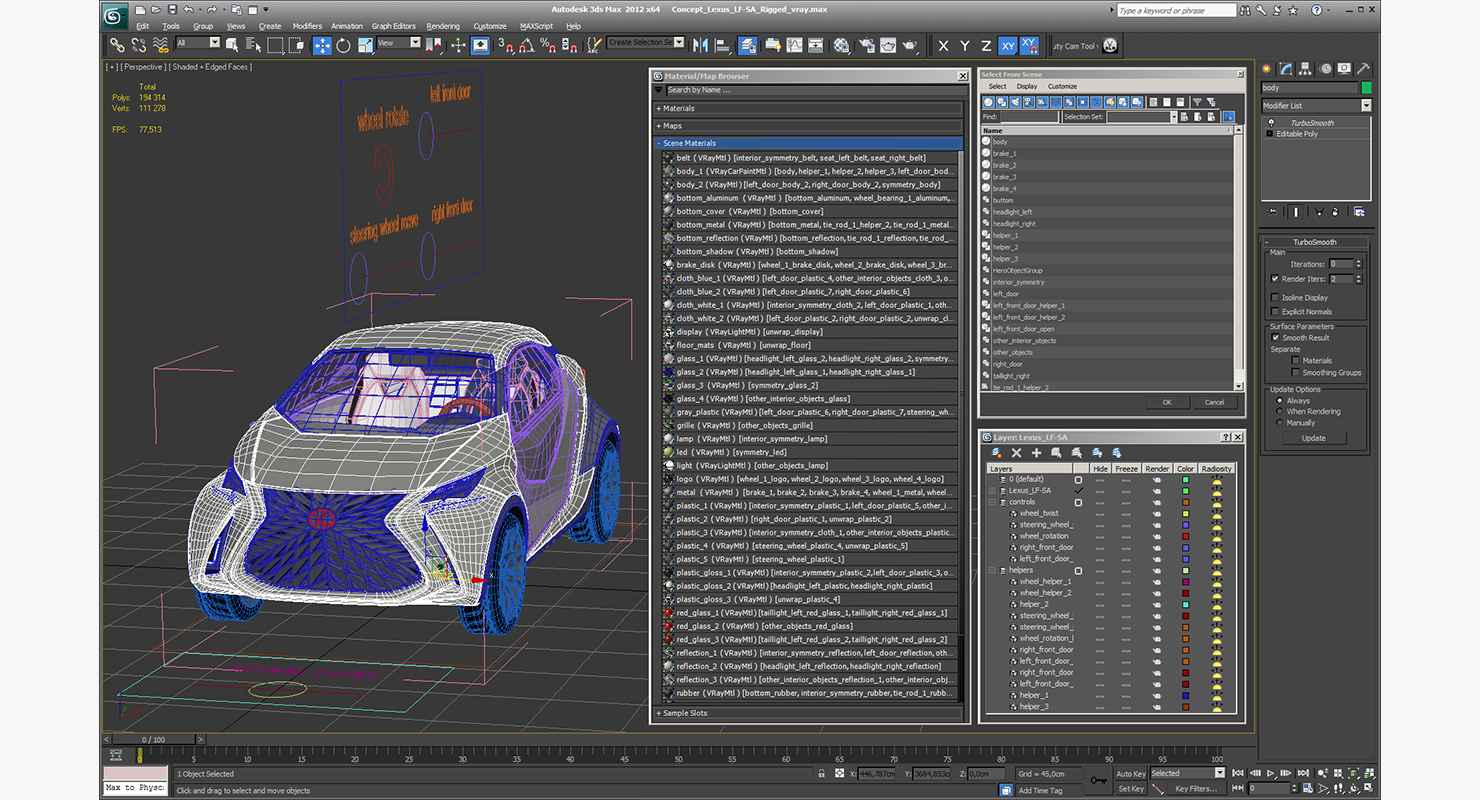Toggle the Smooth Result checkbox
The height and width of the screenshot is (800, 1480).
[1275, 338]
